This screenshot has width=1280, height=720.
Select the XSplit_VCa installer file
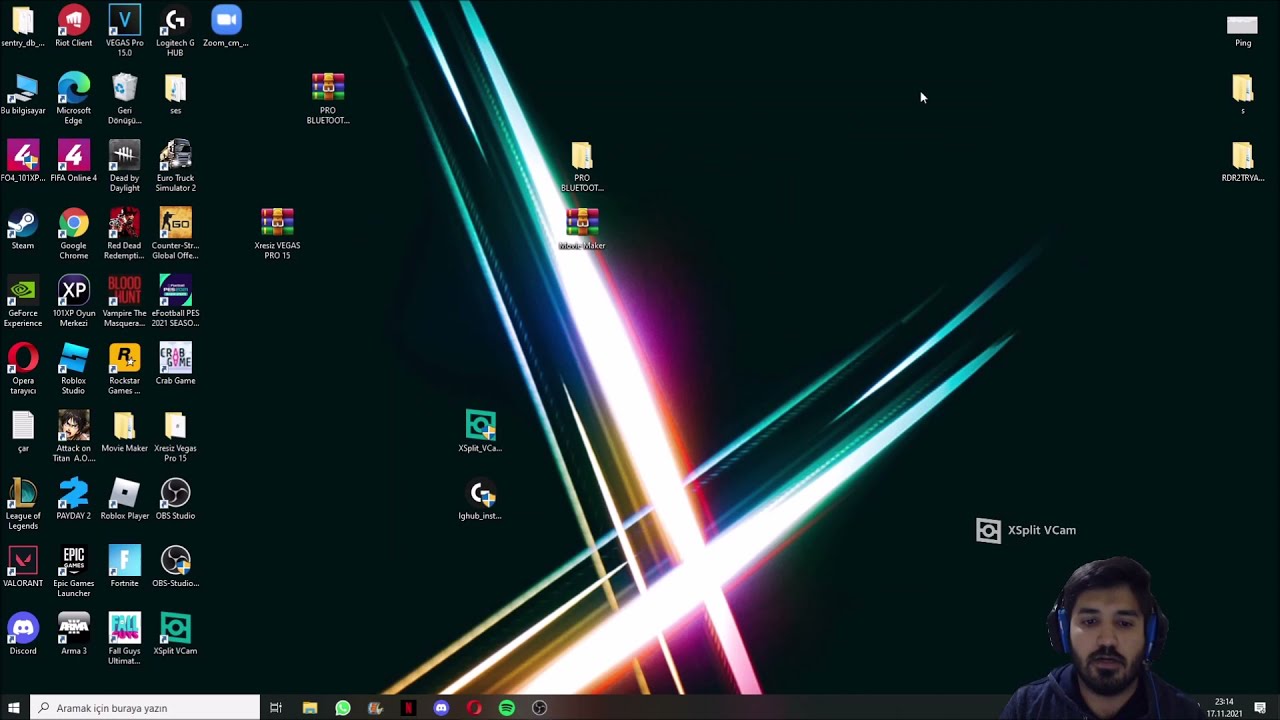pyautogui.click(x=480, y=432)
